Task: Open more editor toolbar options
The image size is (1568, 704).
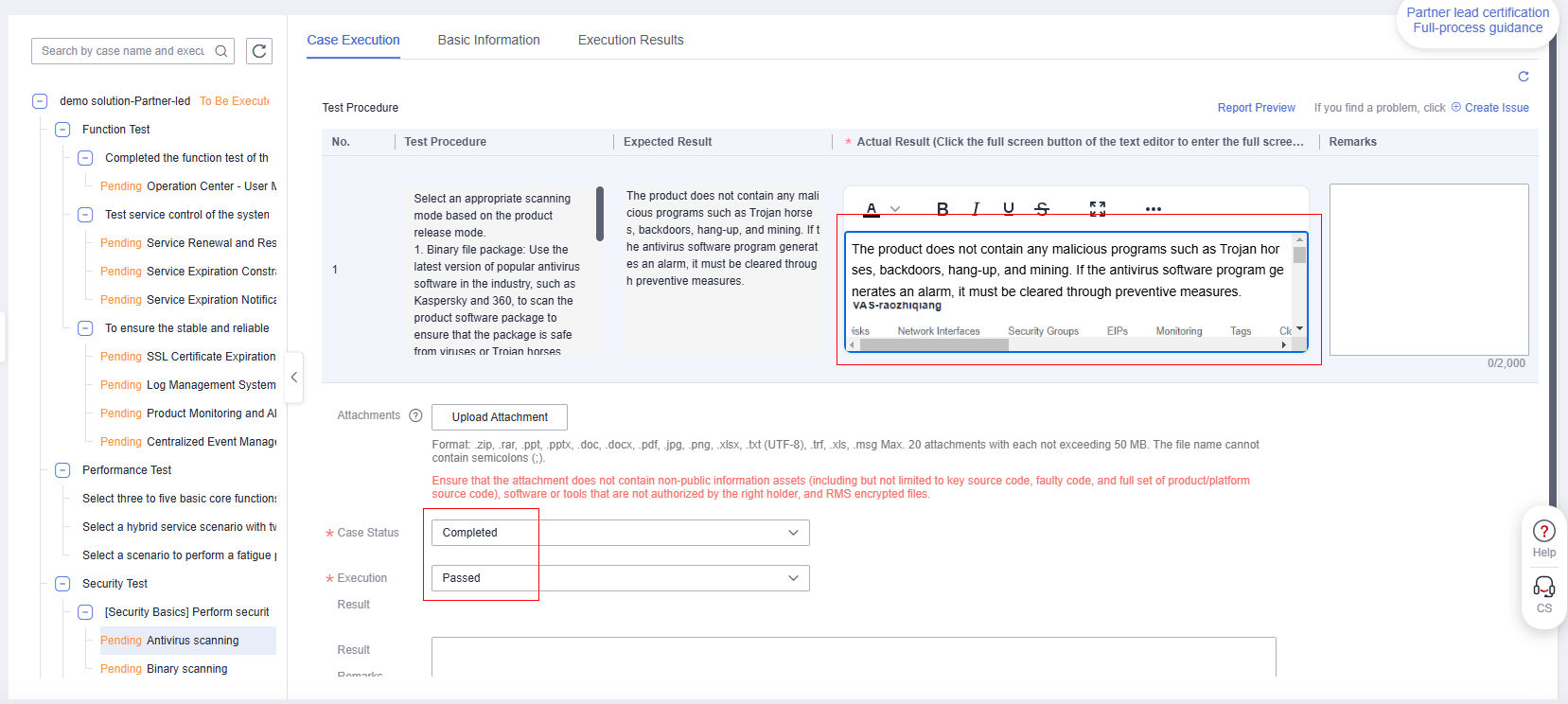Action: (1153, 209)
